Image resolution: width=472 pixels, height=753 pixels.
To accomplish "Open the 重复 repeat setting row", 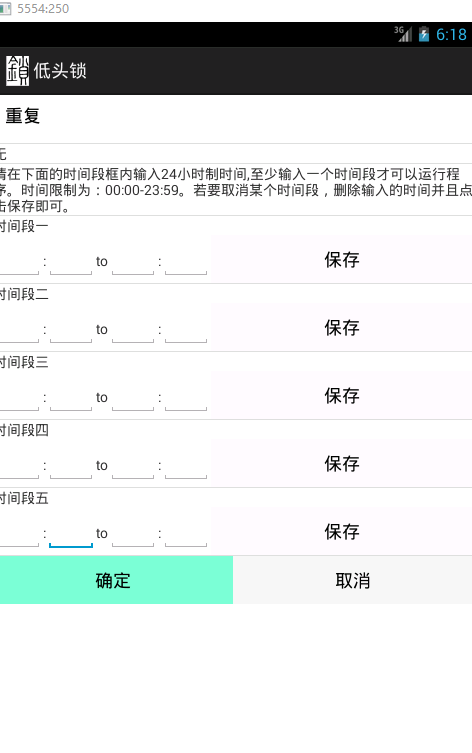I will point(236,116).
